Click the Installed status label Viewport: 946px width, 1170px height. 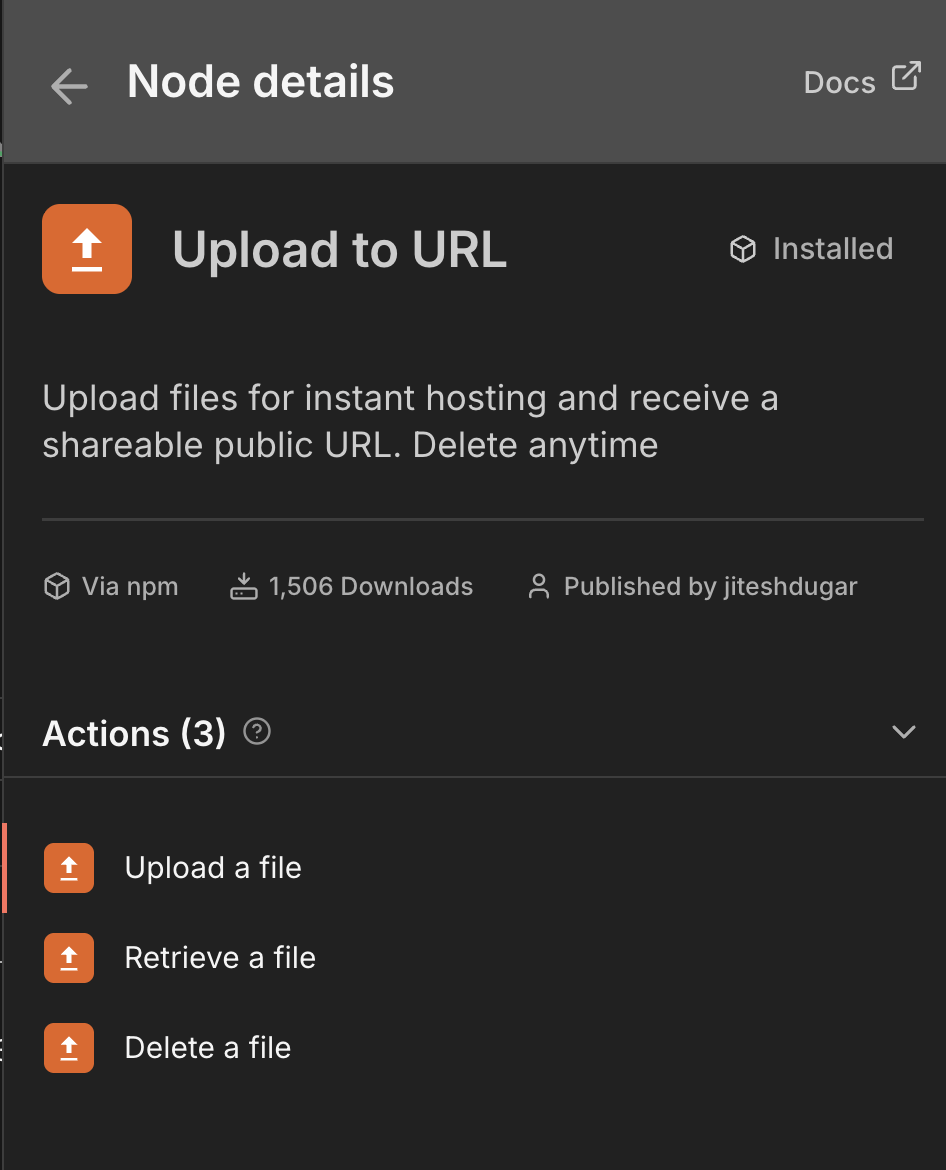coord(832,249)
